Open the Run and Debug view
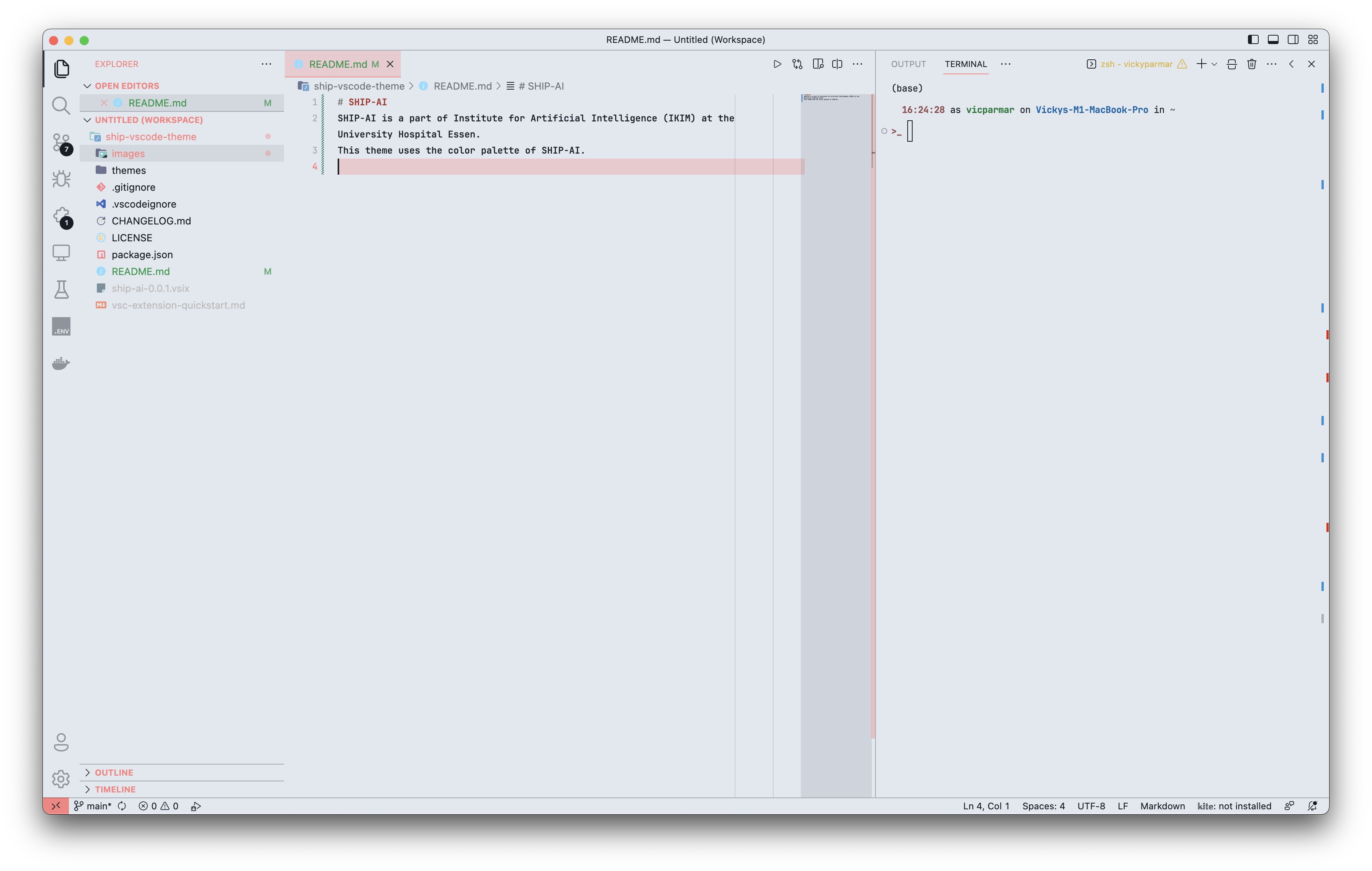Screen dimensions: 1372x871 pyautogui.click(x=61, y=179)
